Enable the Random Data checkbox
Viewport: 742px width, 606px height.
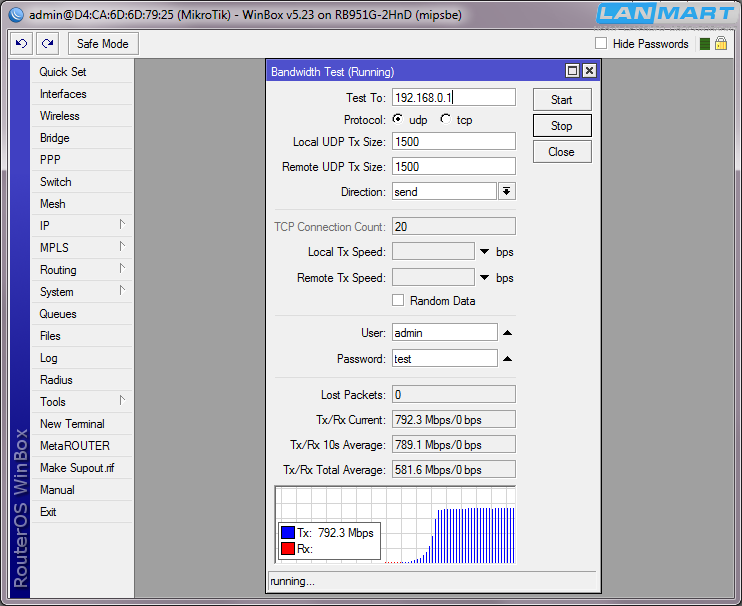(398, 300)
